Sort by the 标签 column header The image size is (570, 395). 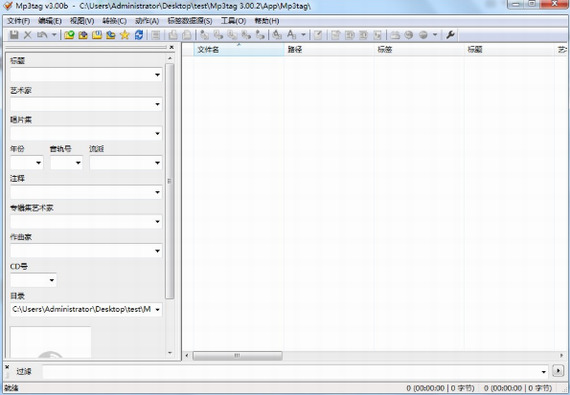click(419, 49)
